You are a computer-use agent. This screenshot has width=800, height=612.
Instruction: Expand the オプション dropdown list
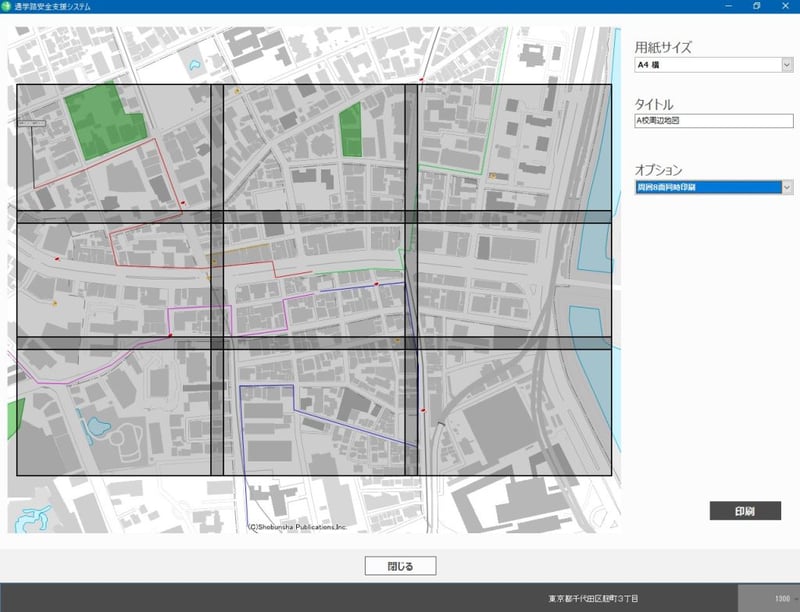tap(786, 187)
